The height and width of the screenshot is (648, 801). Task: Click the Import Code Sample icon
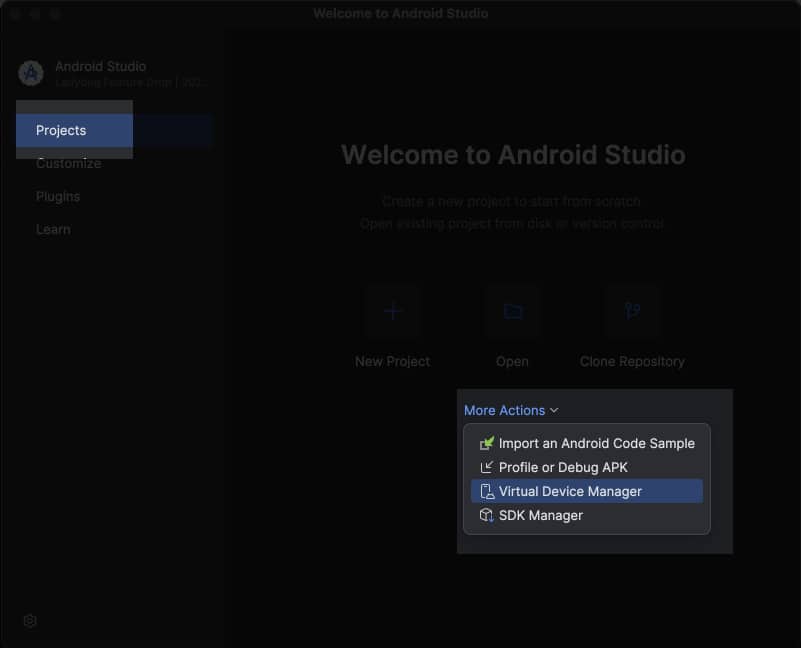(486, 443)
